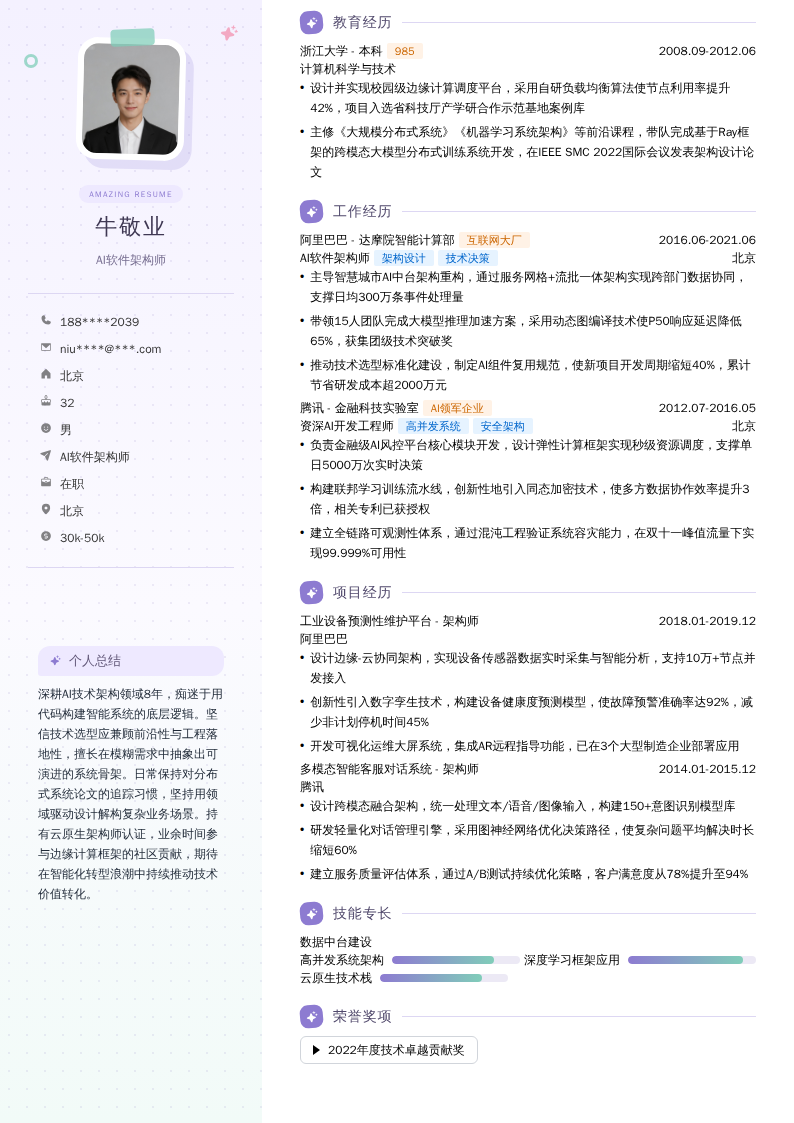This screenshot has height=1123, width=794.
Task: Click the email envelope icon
Action: click(46, 347)
